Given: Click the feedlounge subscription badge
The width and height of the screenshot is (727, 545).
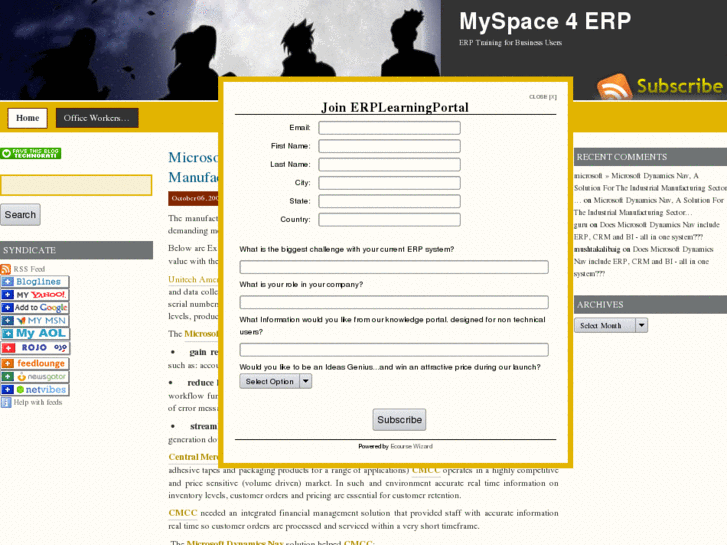Looking at the screenshot, I should tap(35, 363).
